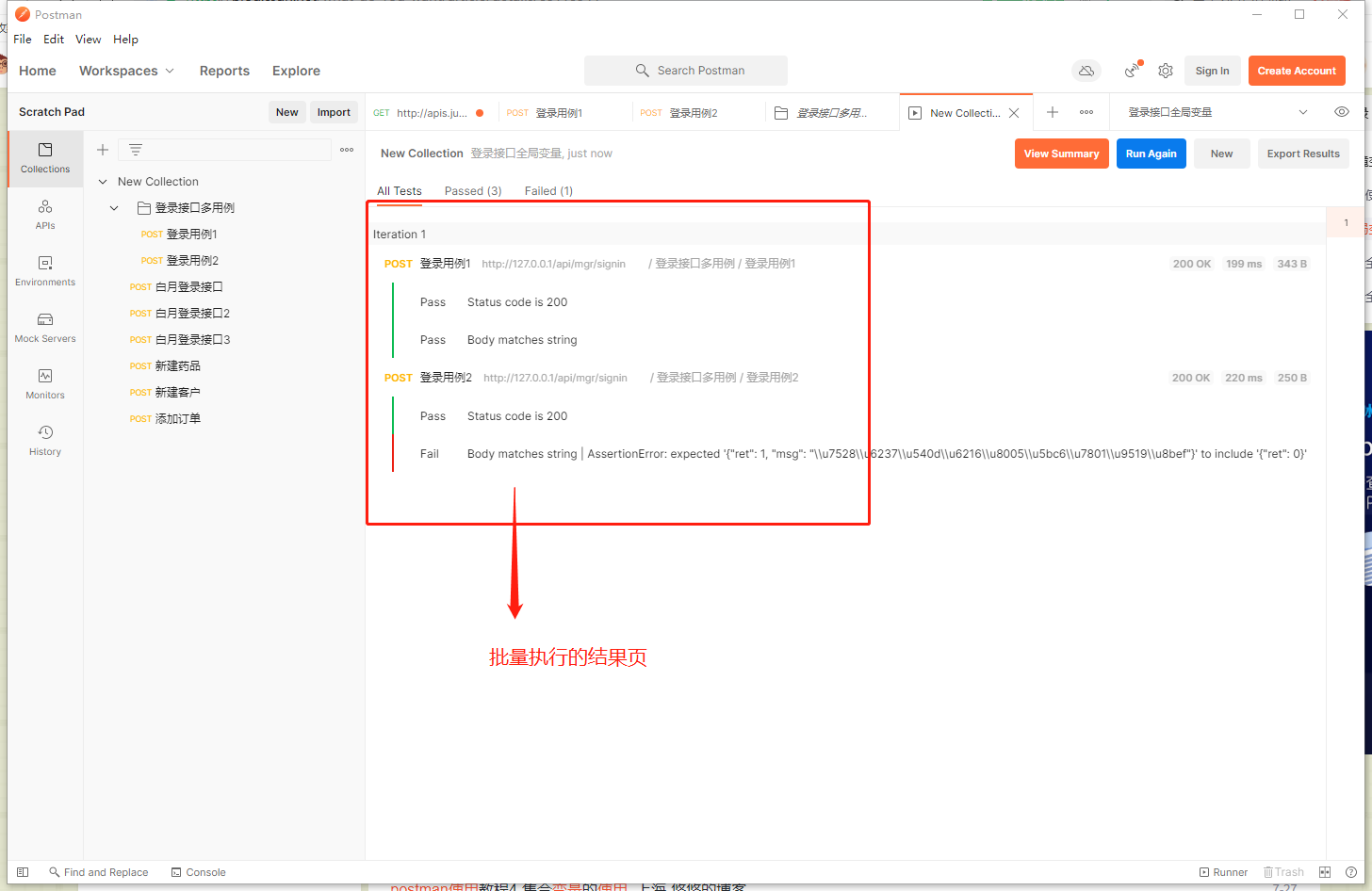This screenshot has width=1372, height=891.
Task: Click the plus icon to open new tab
Action: click(x=1053, y=112)
